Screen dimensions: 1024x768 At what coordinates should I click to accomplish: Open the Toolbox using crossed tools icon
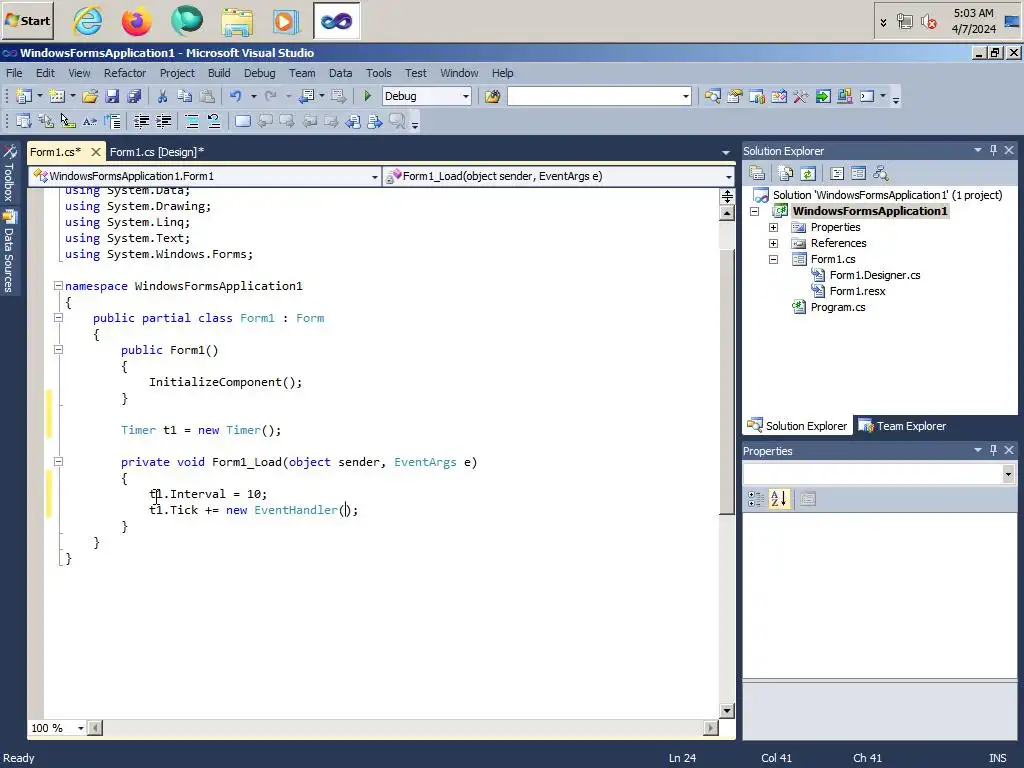(x=801, y=97)
